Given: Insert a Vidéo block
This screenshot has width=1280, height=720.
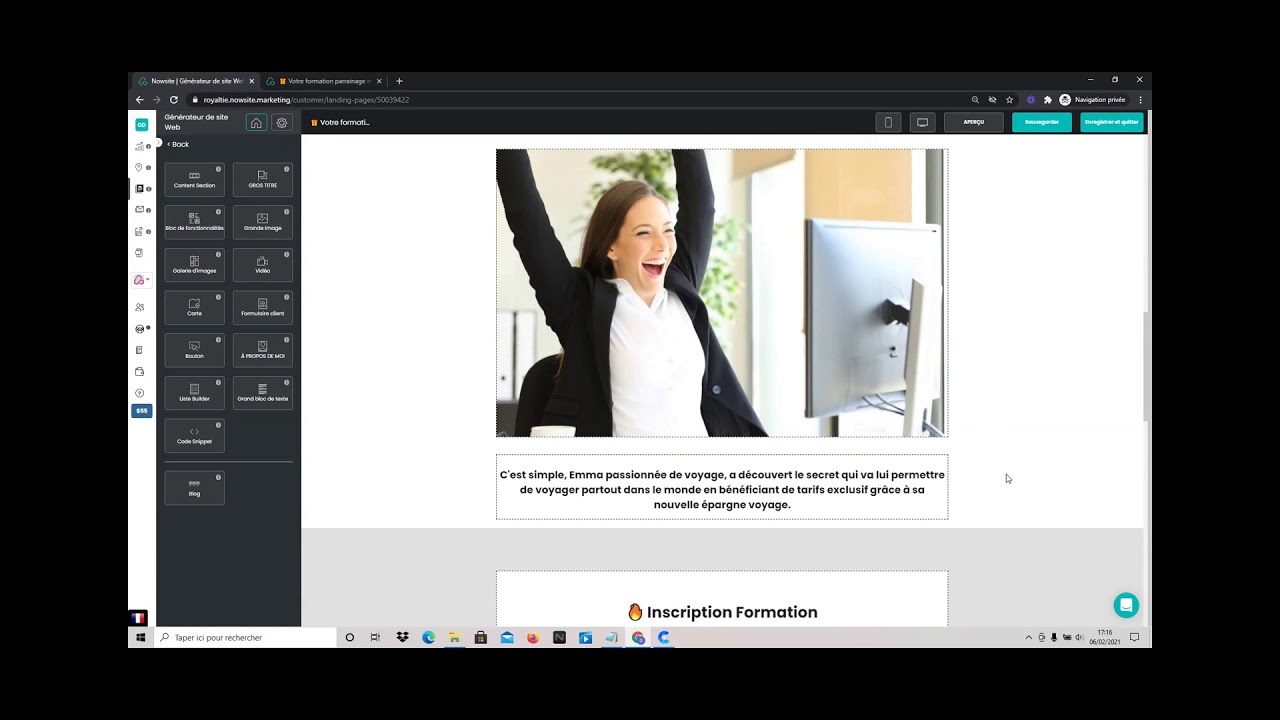Looking at the screenshot, I should [x=263, y=265].
